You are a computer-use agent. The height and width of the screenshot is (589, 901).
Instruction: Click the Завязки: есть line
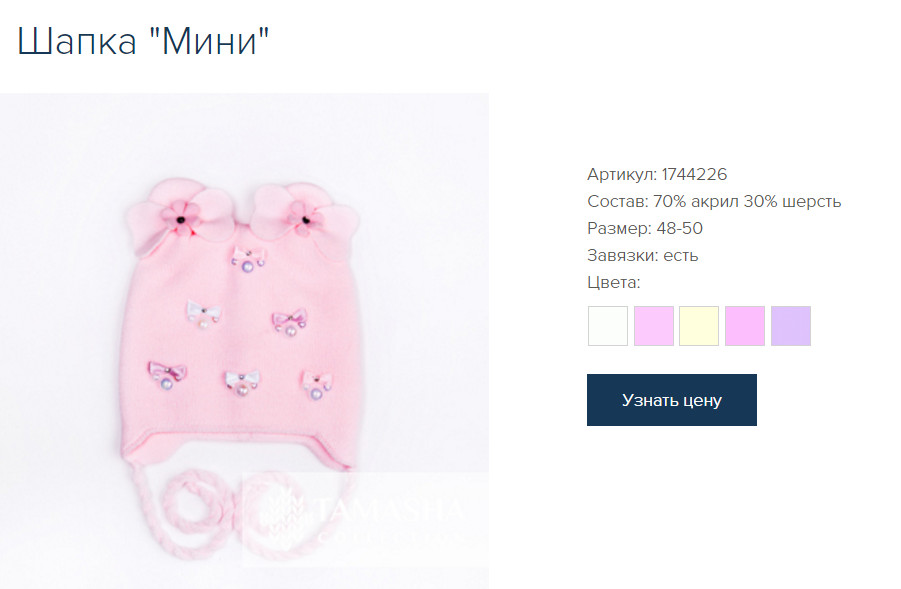point(642,255)
